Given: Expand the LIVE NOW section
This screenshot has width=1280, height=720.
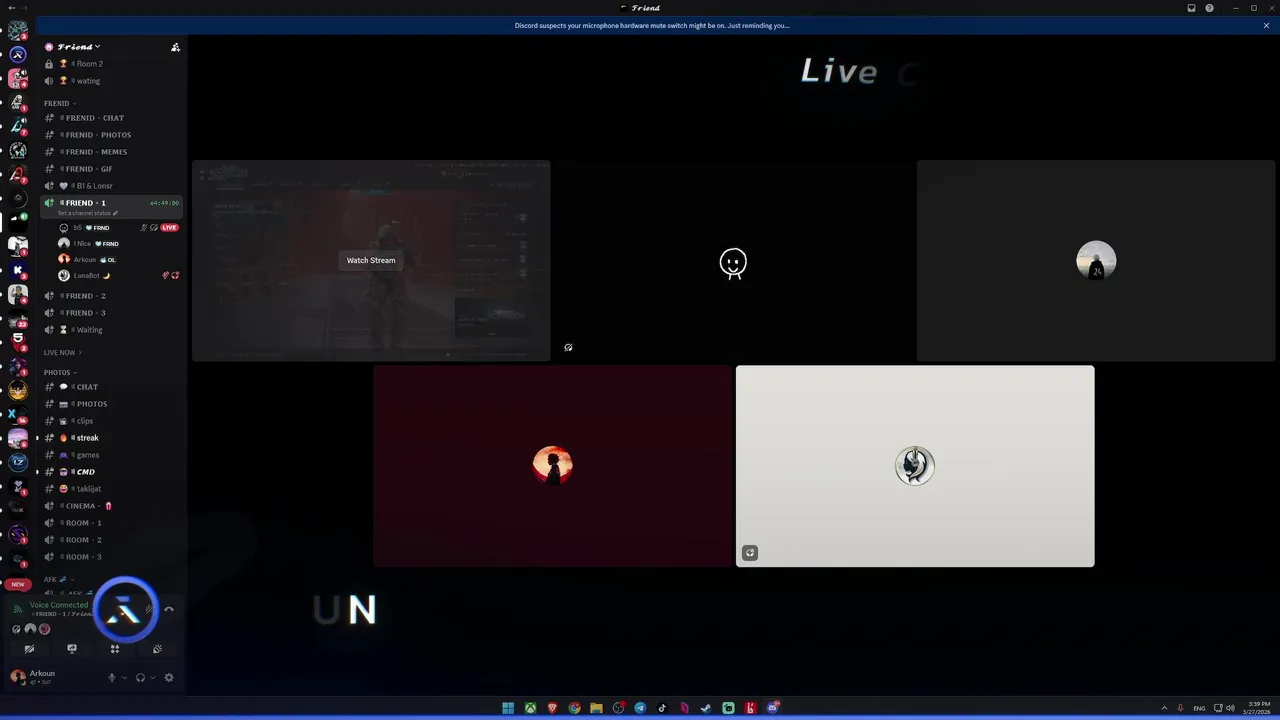Looking at the screenshot, I should click(62, 352).
